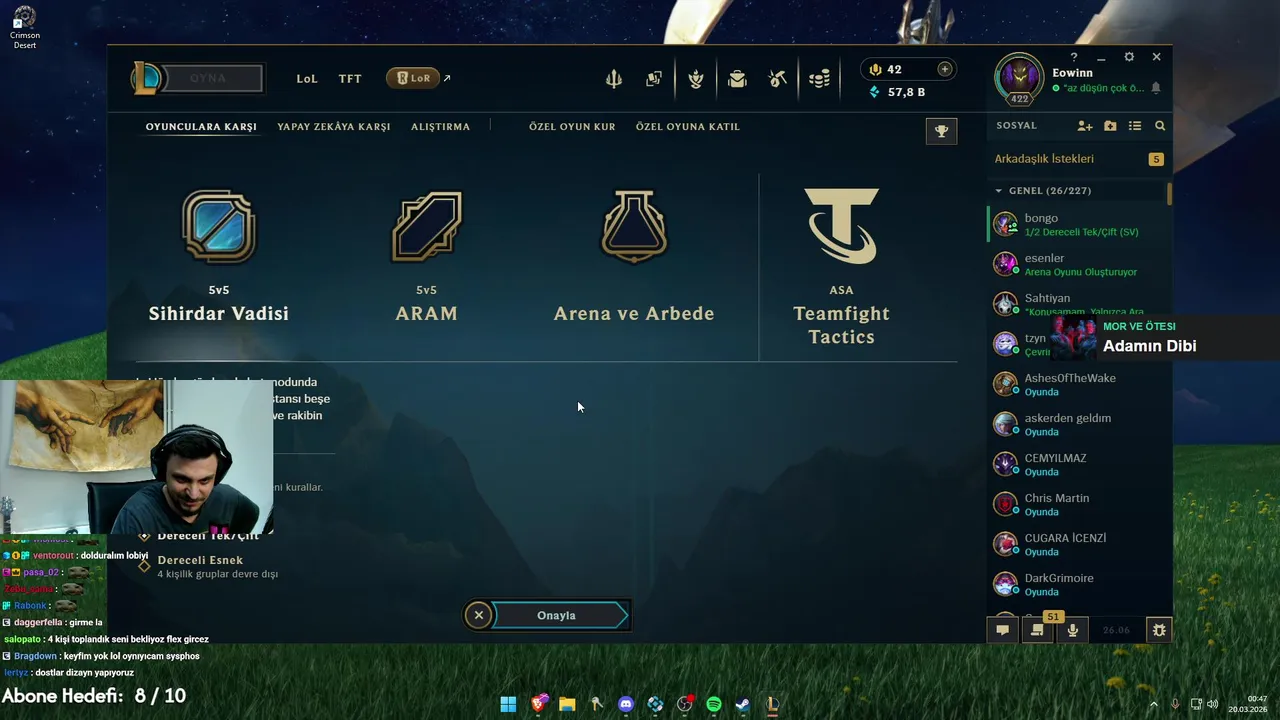Switch to Yapay Zekâya Karşı tab
The image size is (1280, 720).
pos(334,127)
